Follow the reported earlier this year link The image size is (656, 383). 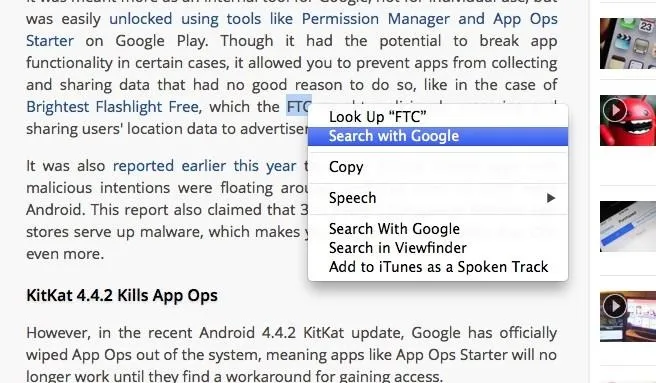click(204, 166)
